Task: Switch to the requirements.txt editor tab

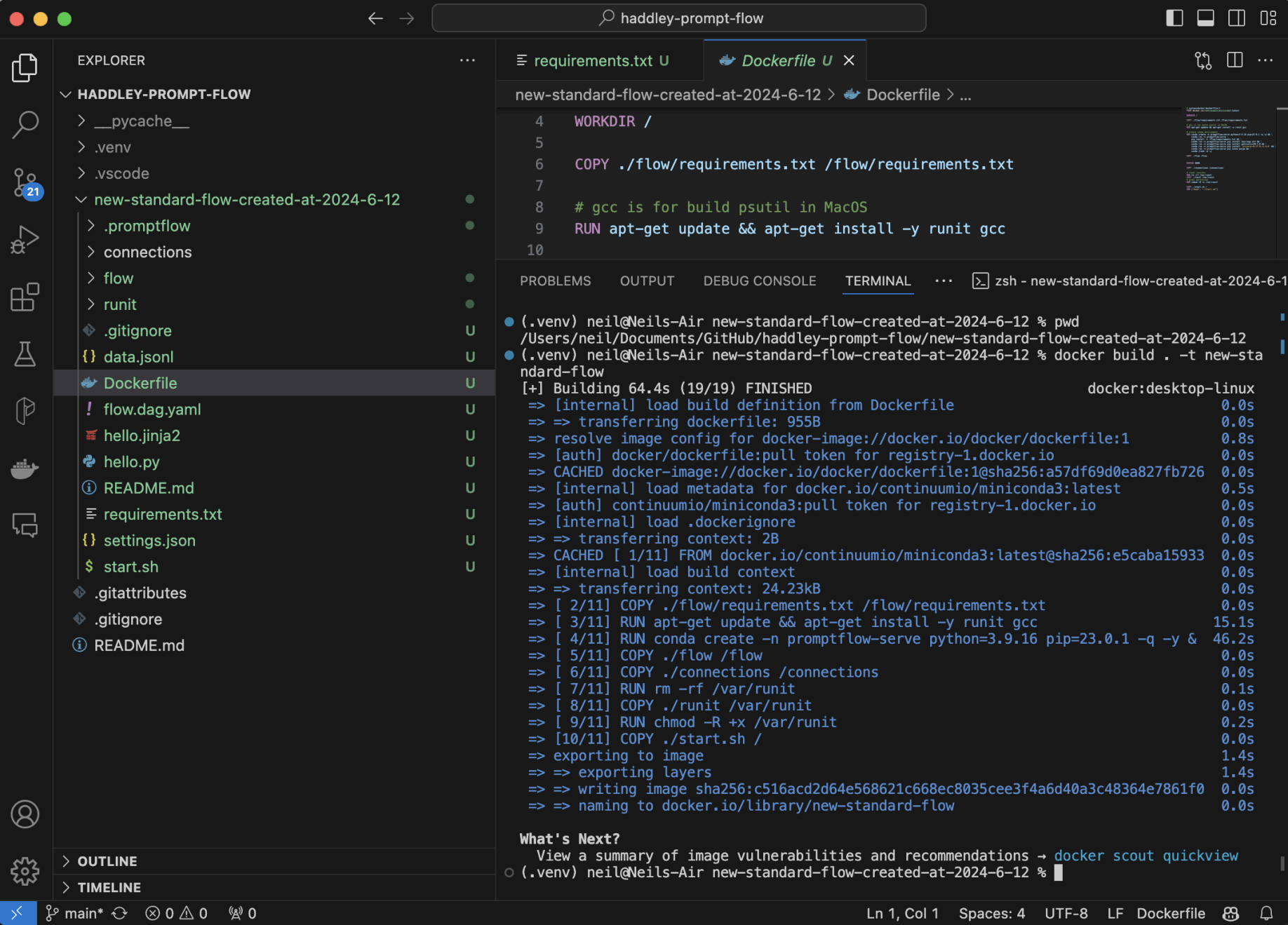Action: (x=593, y=61)
